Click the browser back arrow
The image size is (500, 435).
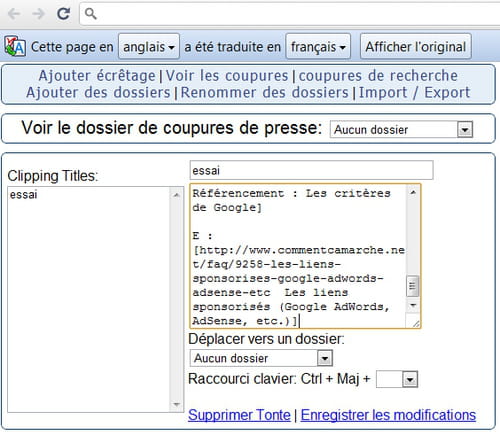coord(14,14)
